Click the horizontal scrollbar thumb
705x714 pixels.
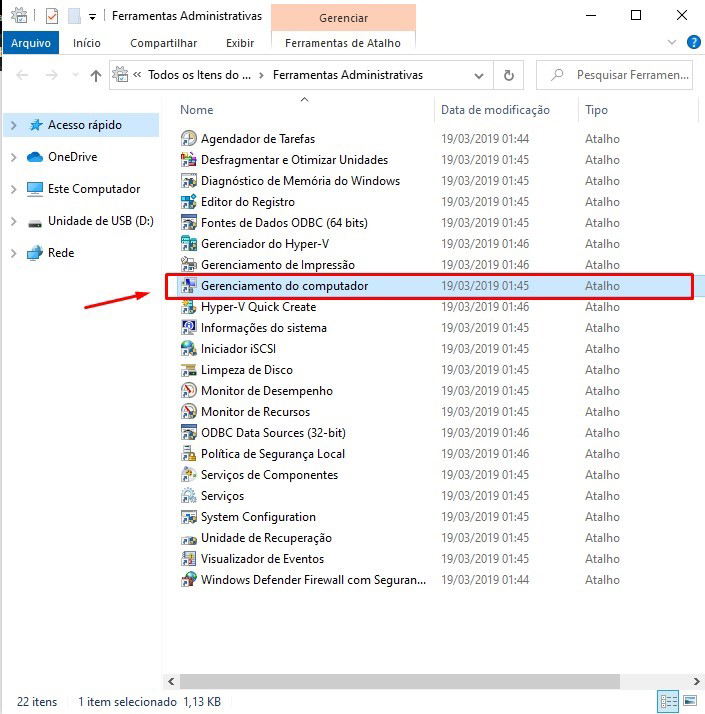(400, 681)
